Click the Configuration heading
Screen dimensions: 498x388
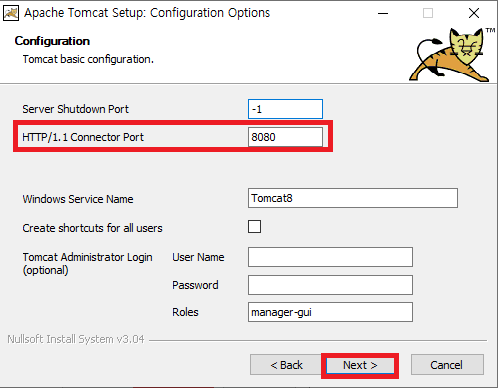[52, 41]
